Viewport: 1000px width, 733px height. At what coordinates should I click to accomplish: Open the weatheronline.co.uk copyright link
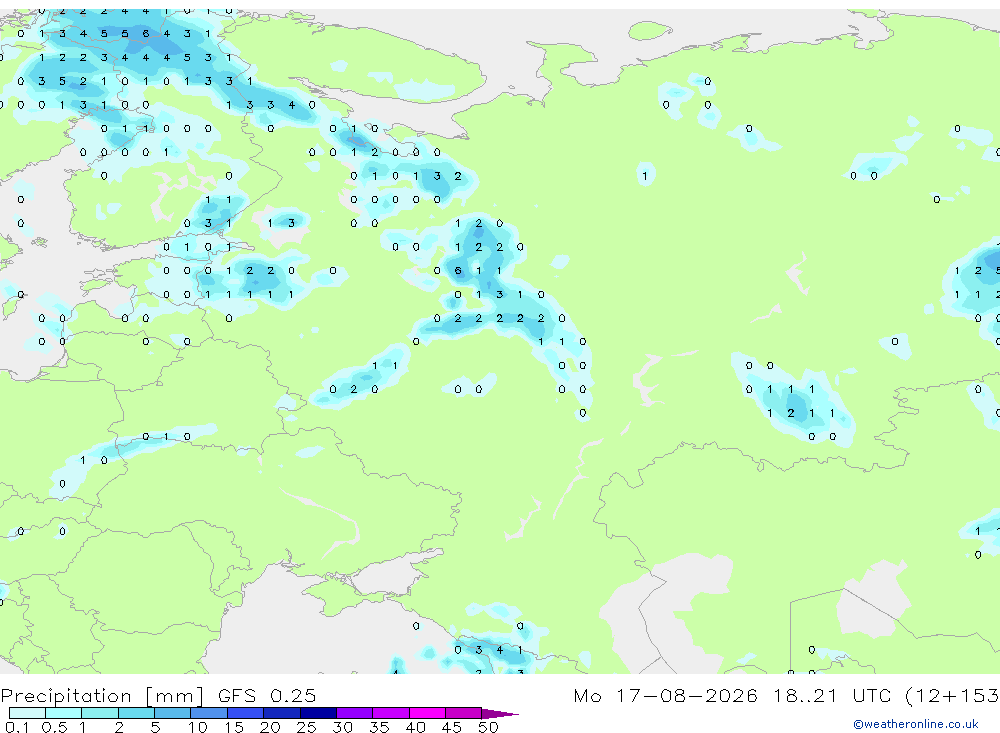[915, 723]
